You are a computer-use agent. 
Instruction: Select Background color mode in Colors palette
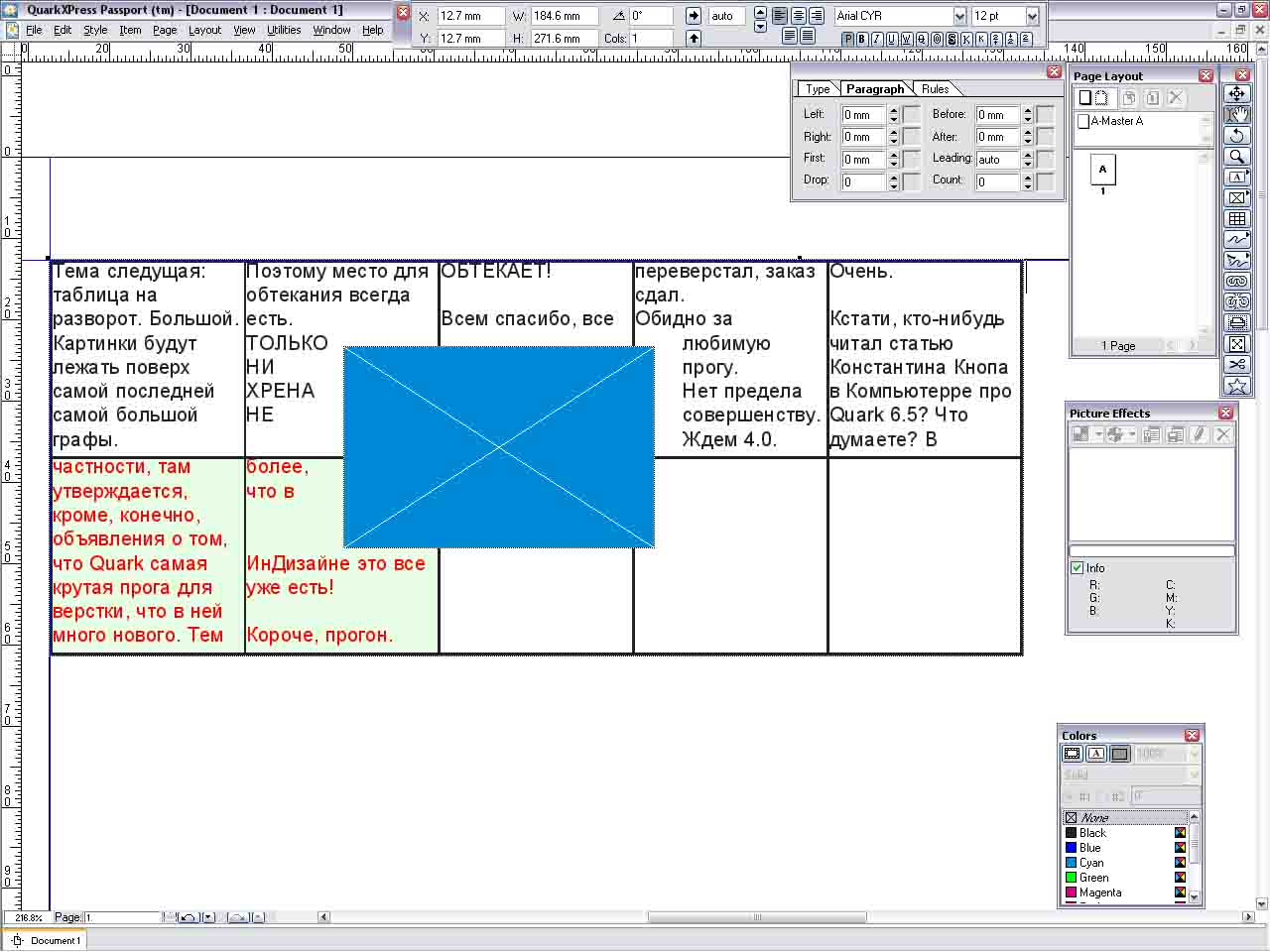[x=1120, y=754]
